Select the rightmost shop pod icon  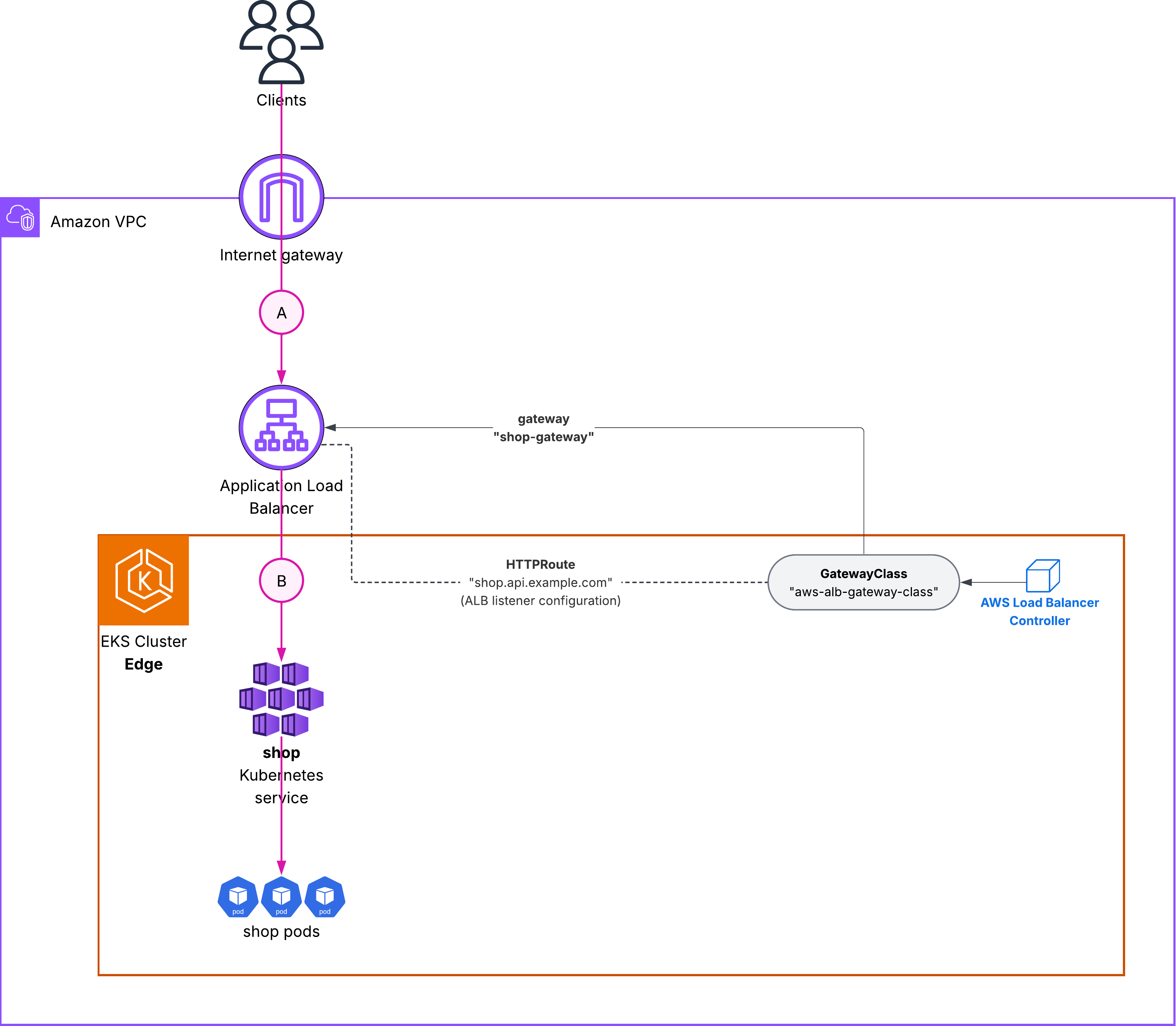pos(325,897)
